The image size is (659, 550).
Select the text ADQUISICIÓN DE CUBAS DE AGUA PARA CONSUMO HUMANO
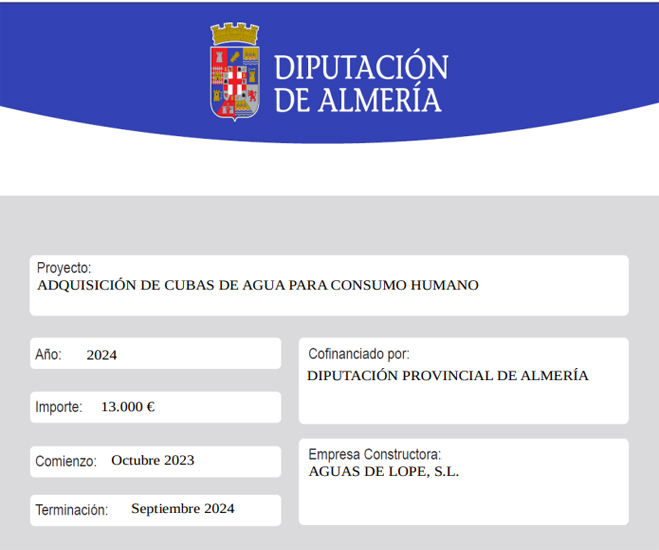coord(258,285)
